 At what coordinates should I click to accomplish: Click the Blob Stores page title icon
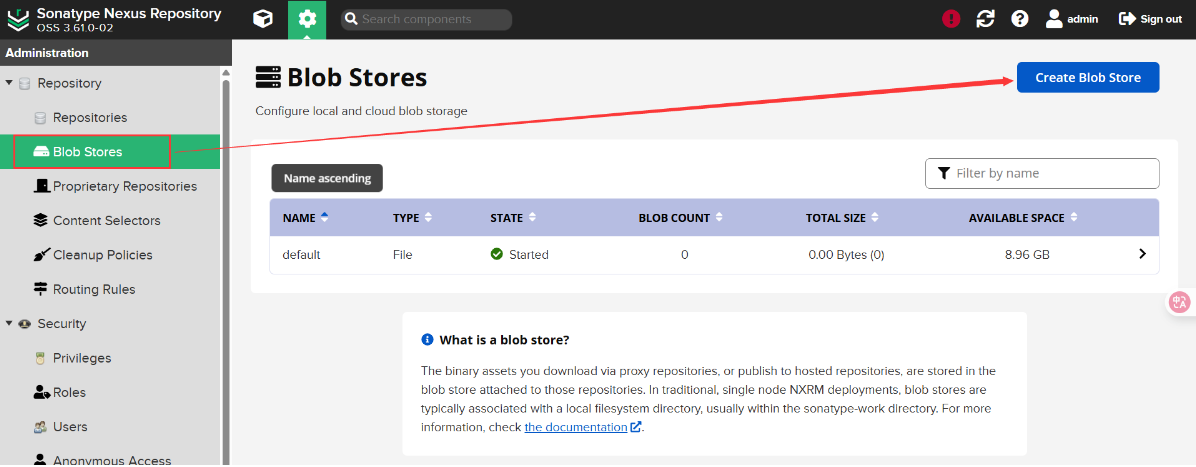(x=268, y=78)
